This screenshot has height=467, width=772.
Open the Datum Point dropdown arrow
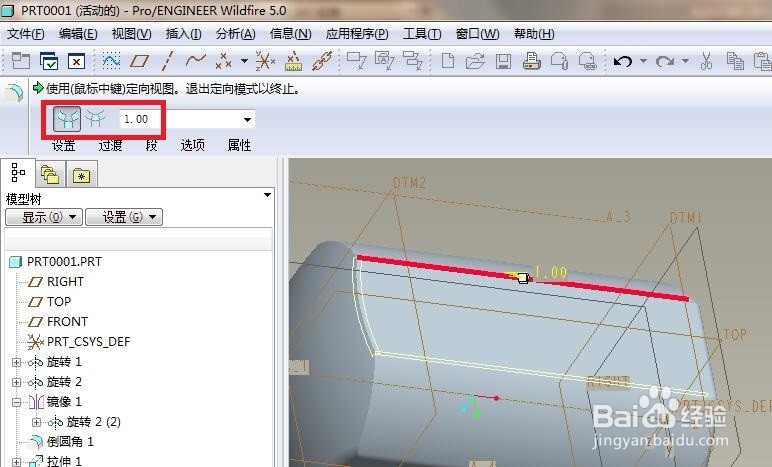click(x=244, y=61)
